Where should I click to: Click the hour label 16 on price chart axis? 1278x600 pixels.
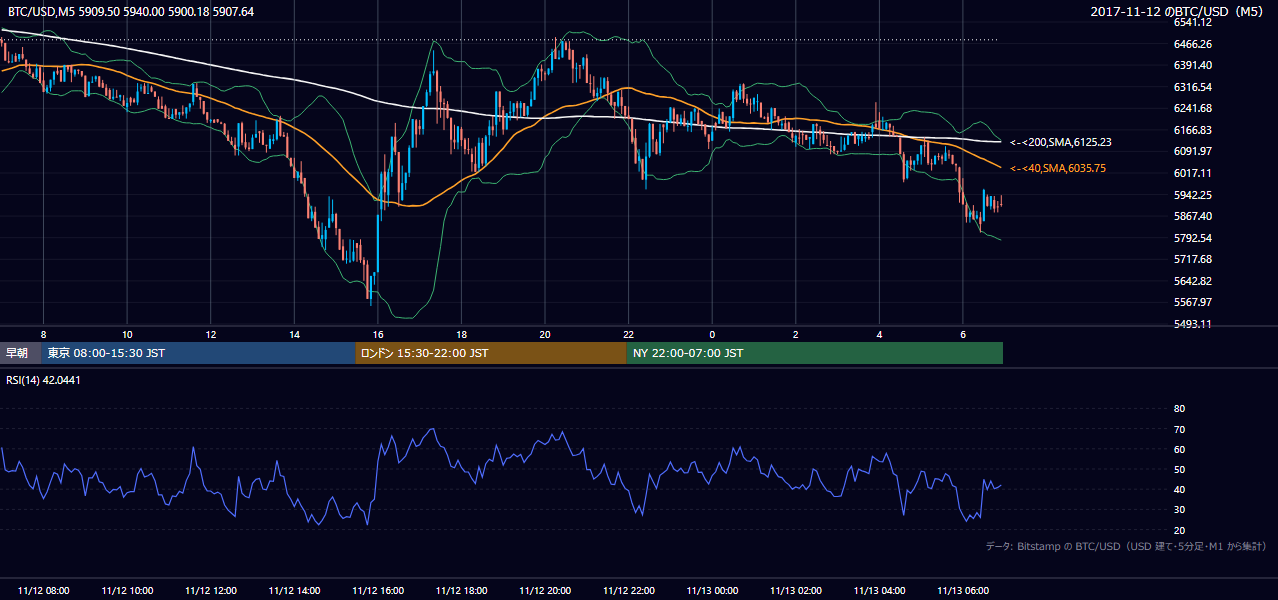(x=378, y=334)
